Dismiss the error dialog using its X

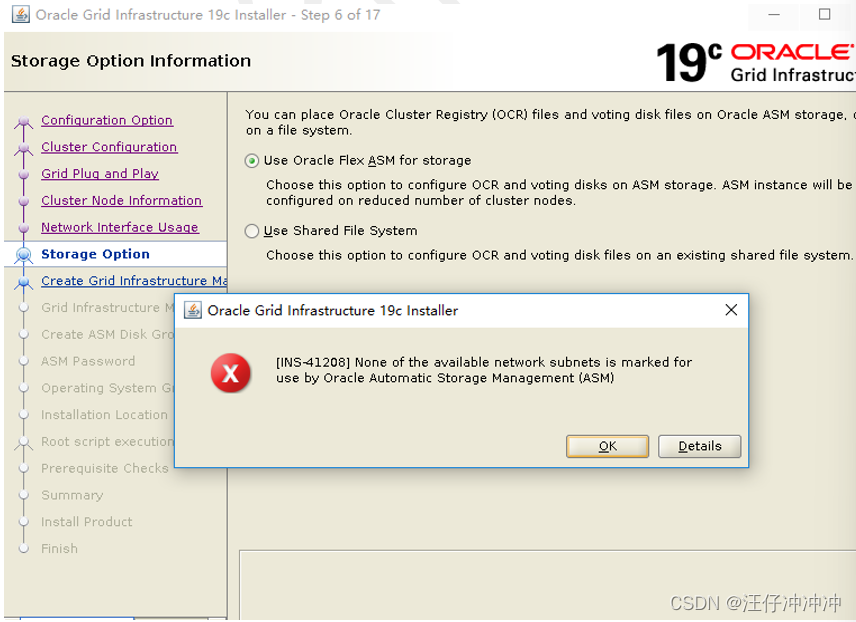[731, 310]
